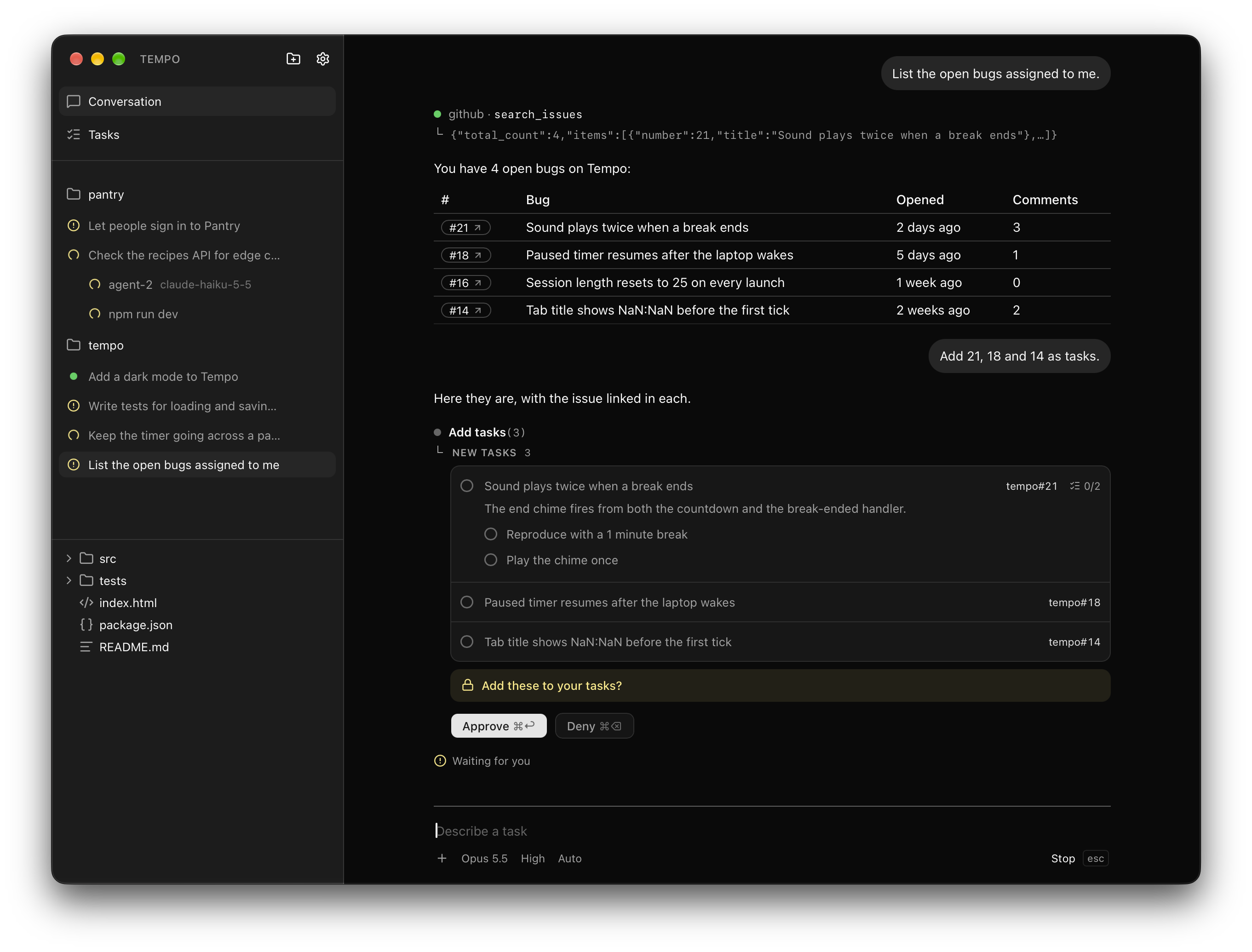The image size is (1252, 952).
Task: Open Keep the timer going across conversation
Action: 197,435
